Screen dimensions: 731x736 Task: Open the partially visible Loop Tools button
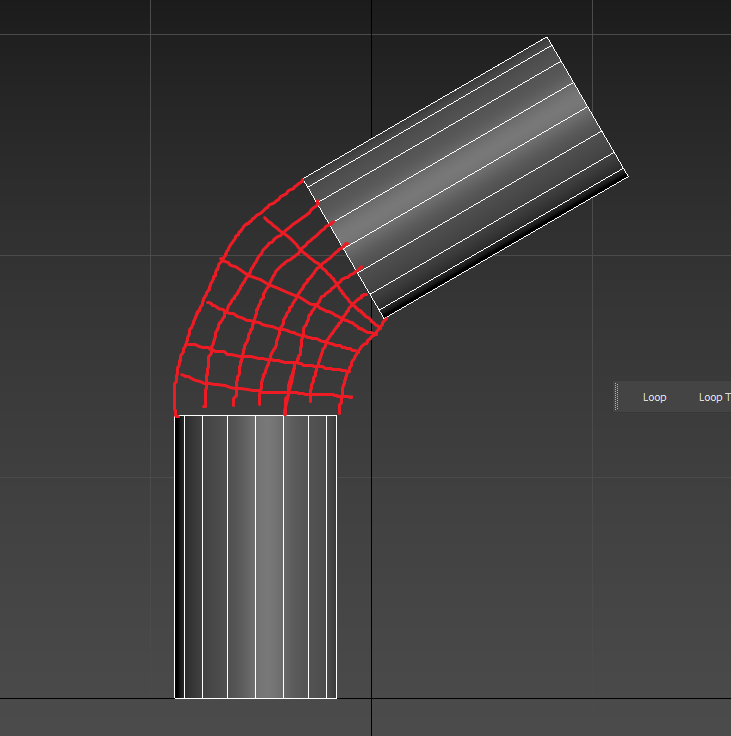point(714,397)
